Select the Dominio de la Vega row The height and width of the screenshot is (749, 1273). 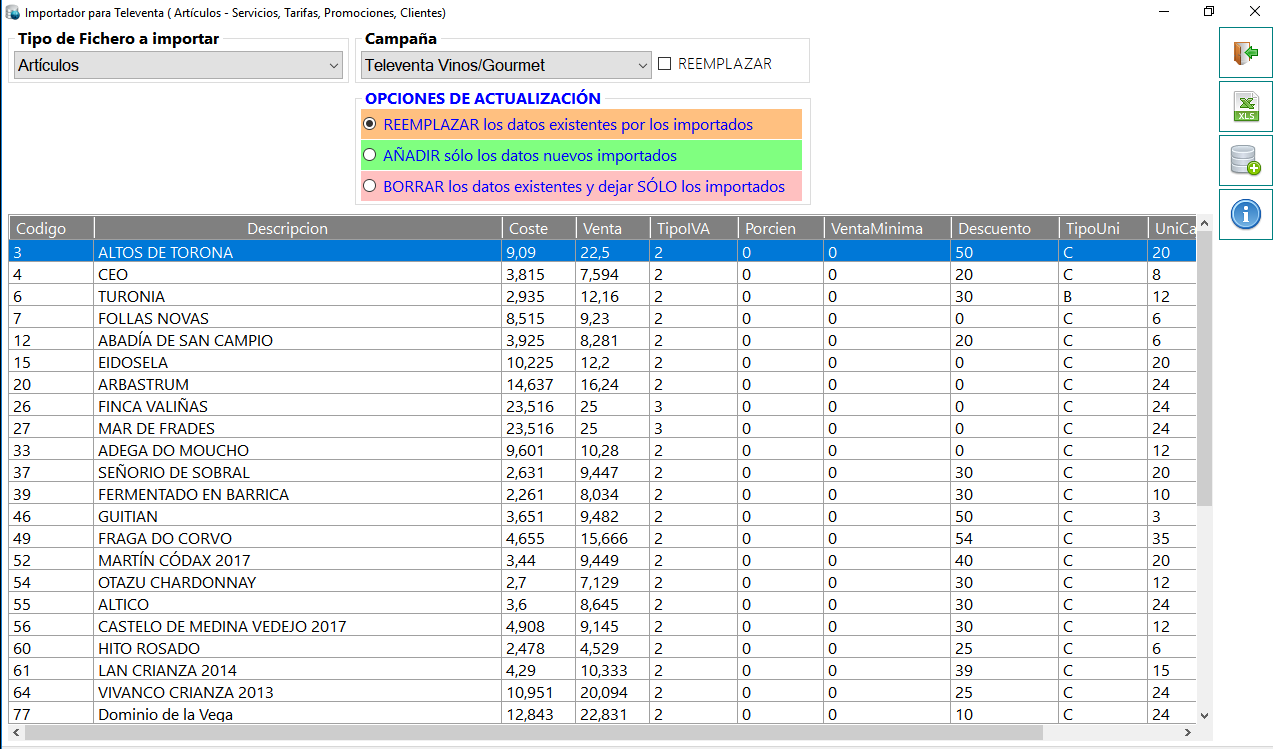coord(603,714)
